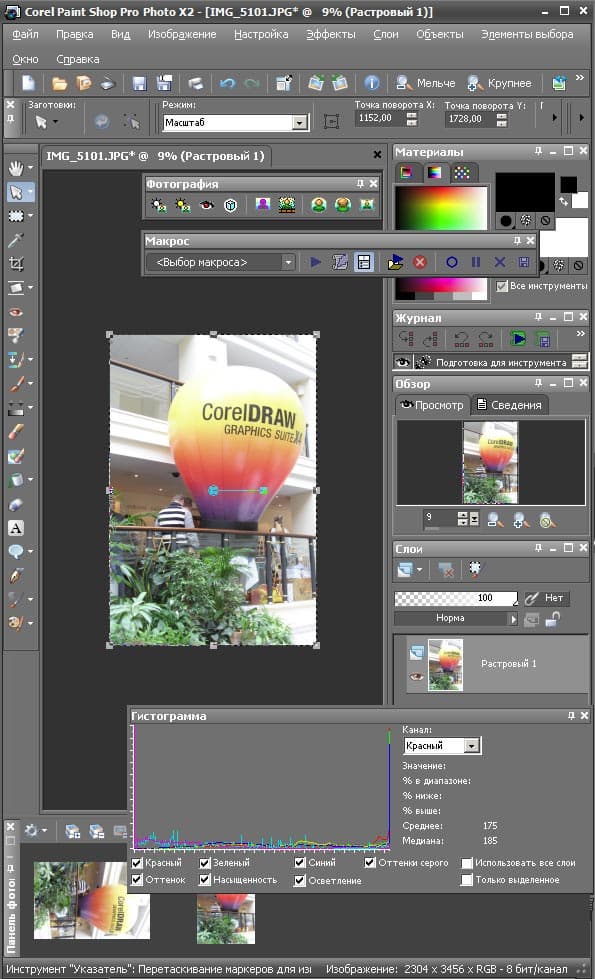The image size is (595, 979).
Task: Open the Режим Масштаб dropdown
Action: [x=300, y=122]
